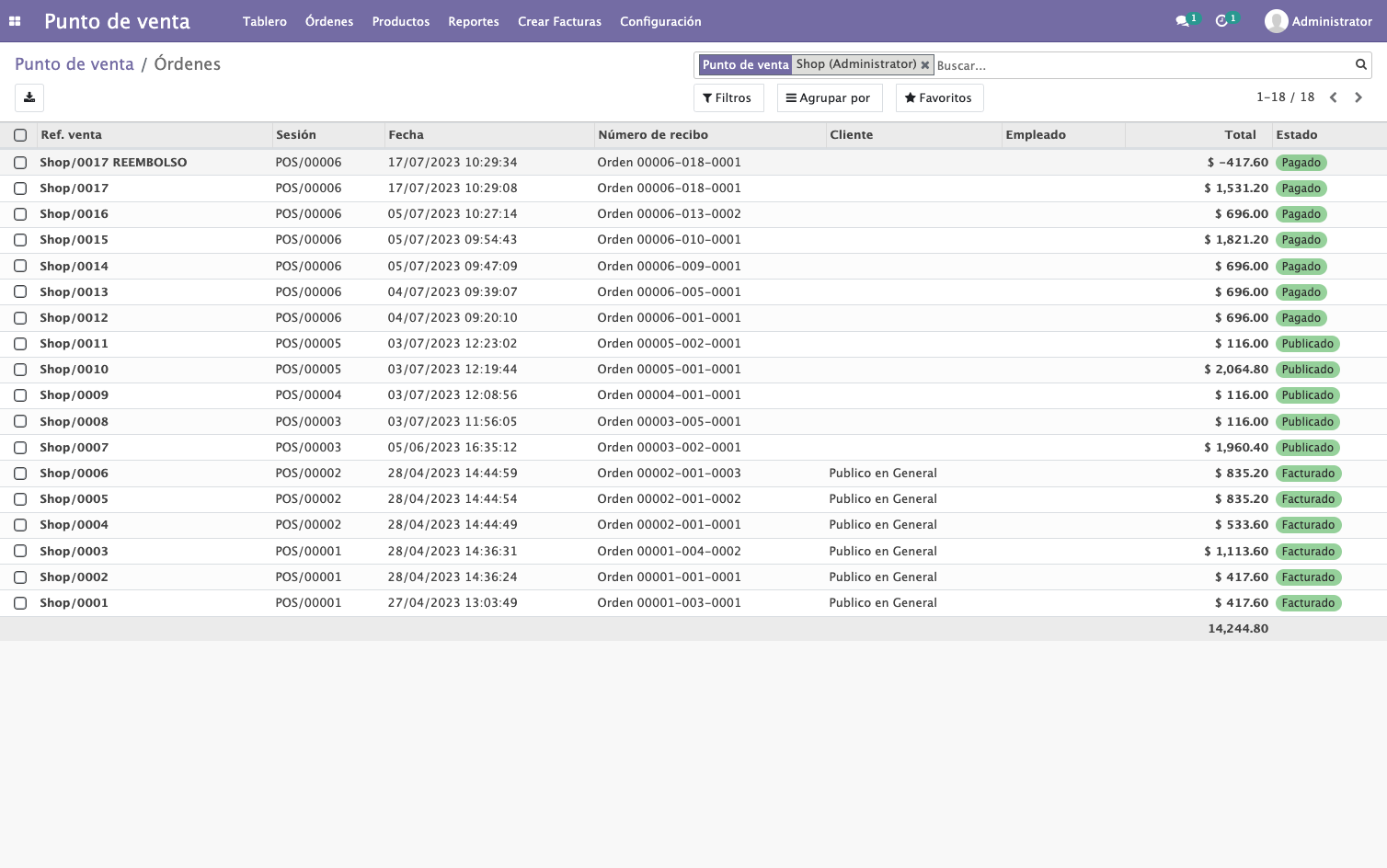Viewport: 1387px width, 868px height.
Task: Open the apps grid menu icon
Action: [15, 21]
